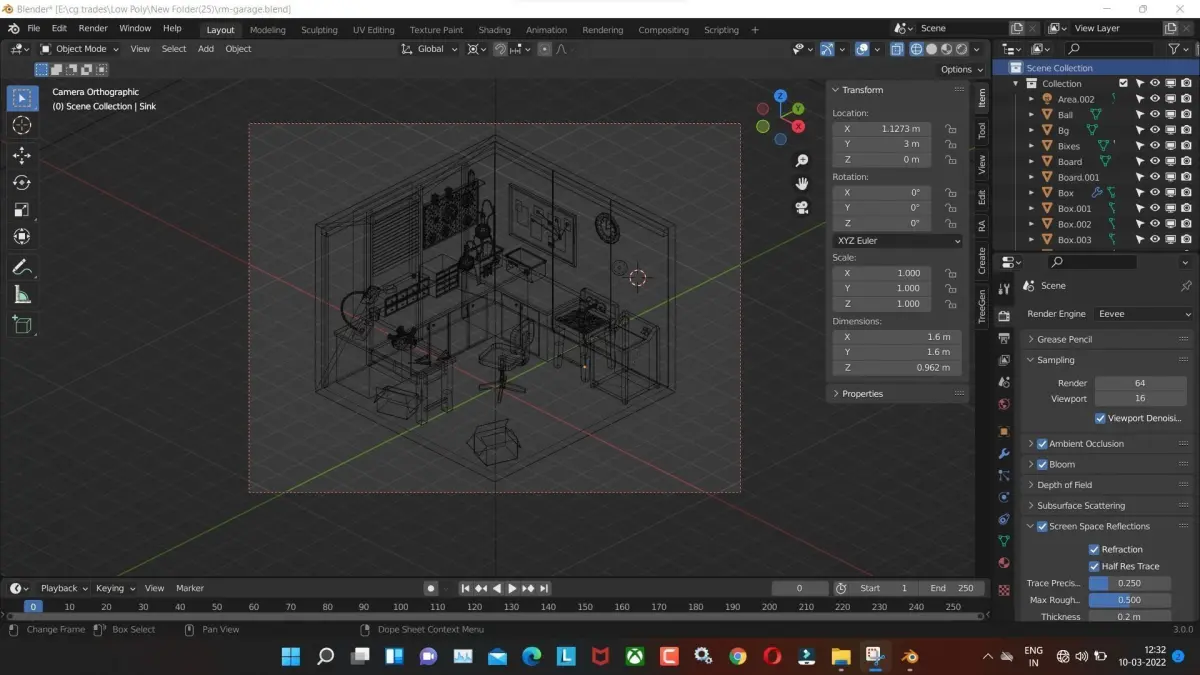This screenshot has height=675, width=1200.
Task: Click the zoom magnifier viewport icon
Action: pyautogui.click(x=802, y=161)
